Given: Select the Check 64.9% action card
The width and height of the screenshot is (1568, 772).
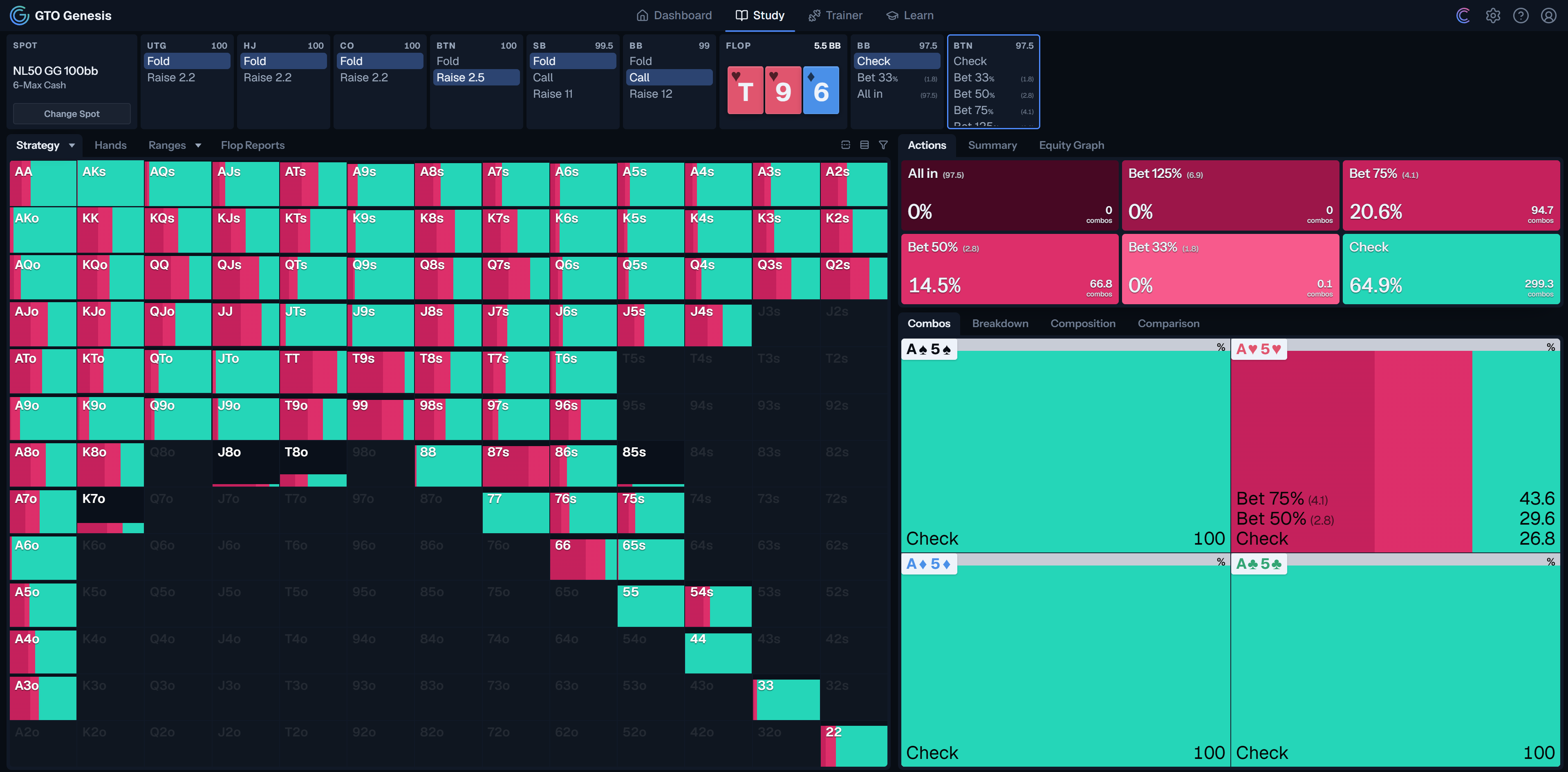Looking at the screenshot, I should point(1451,269).
